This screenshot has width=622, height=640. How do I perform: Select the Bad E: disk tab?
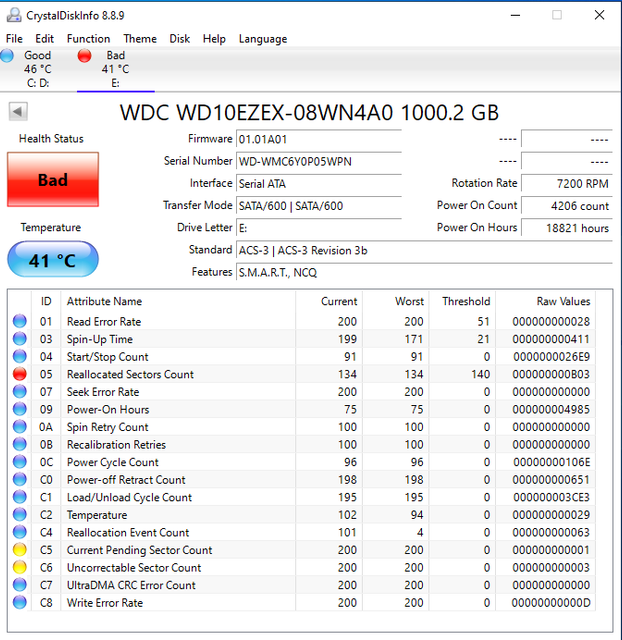click(116, 69)
